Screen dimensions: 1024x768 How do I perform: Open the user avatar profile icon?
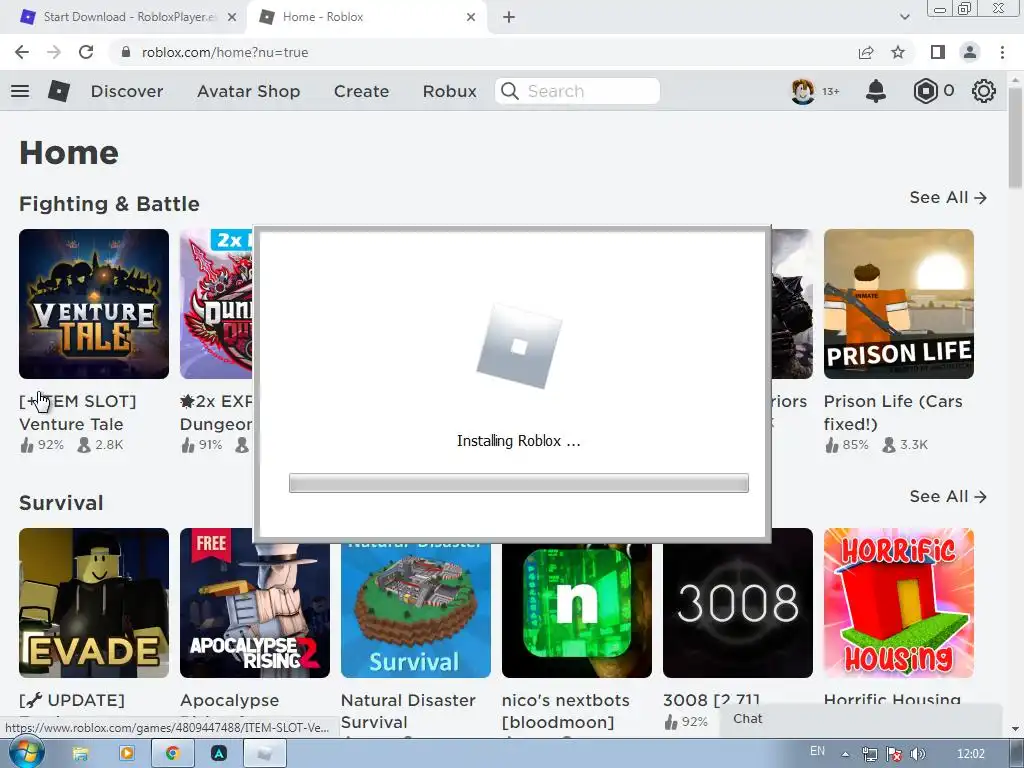(803, 91)
